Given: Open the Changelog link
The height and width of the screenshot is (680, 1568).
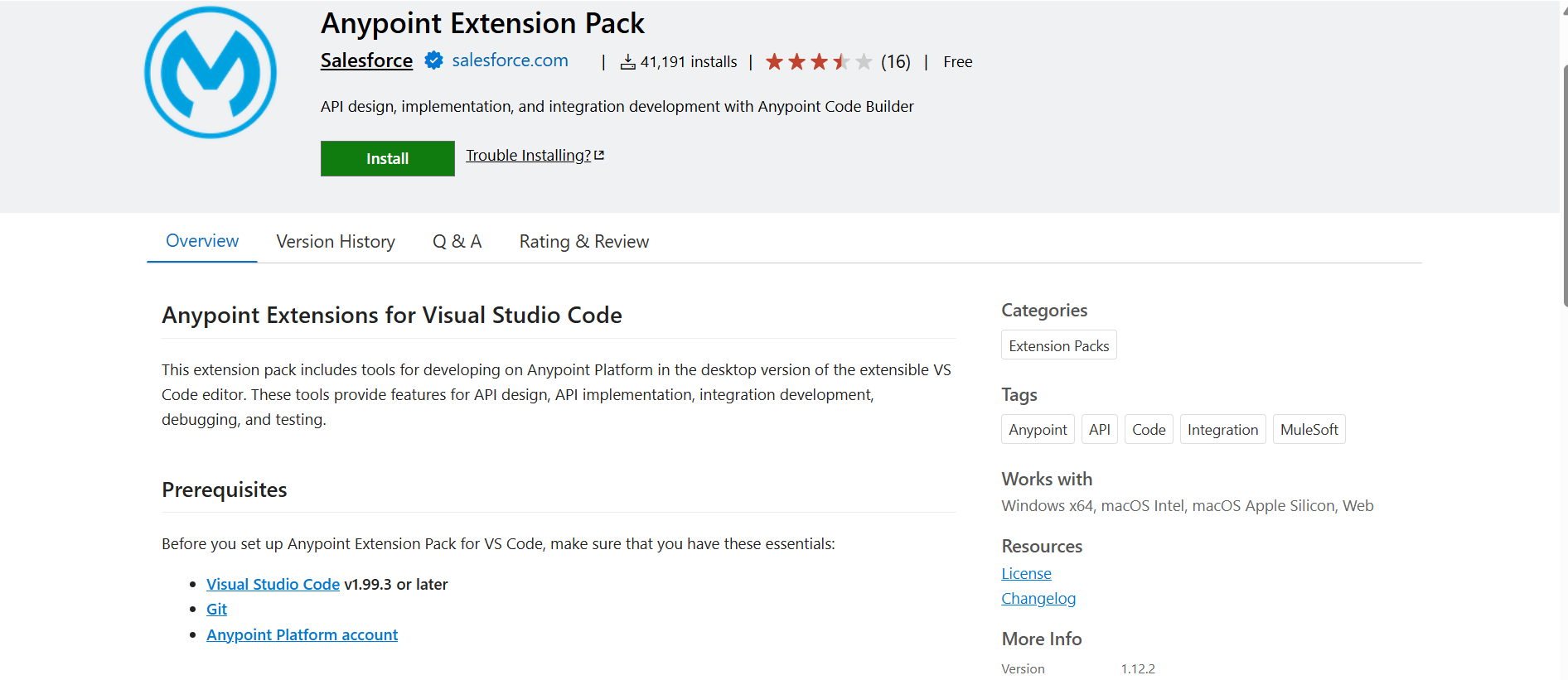Looking at the screenshot, I should (x=1038, y=599).
